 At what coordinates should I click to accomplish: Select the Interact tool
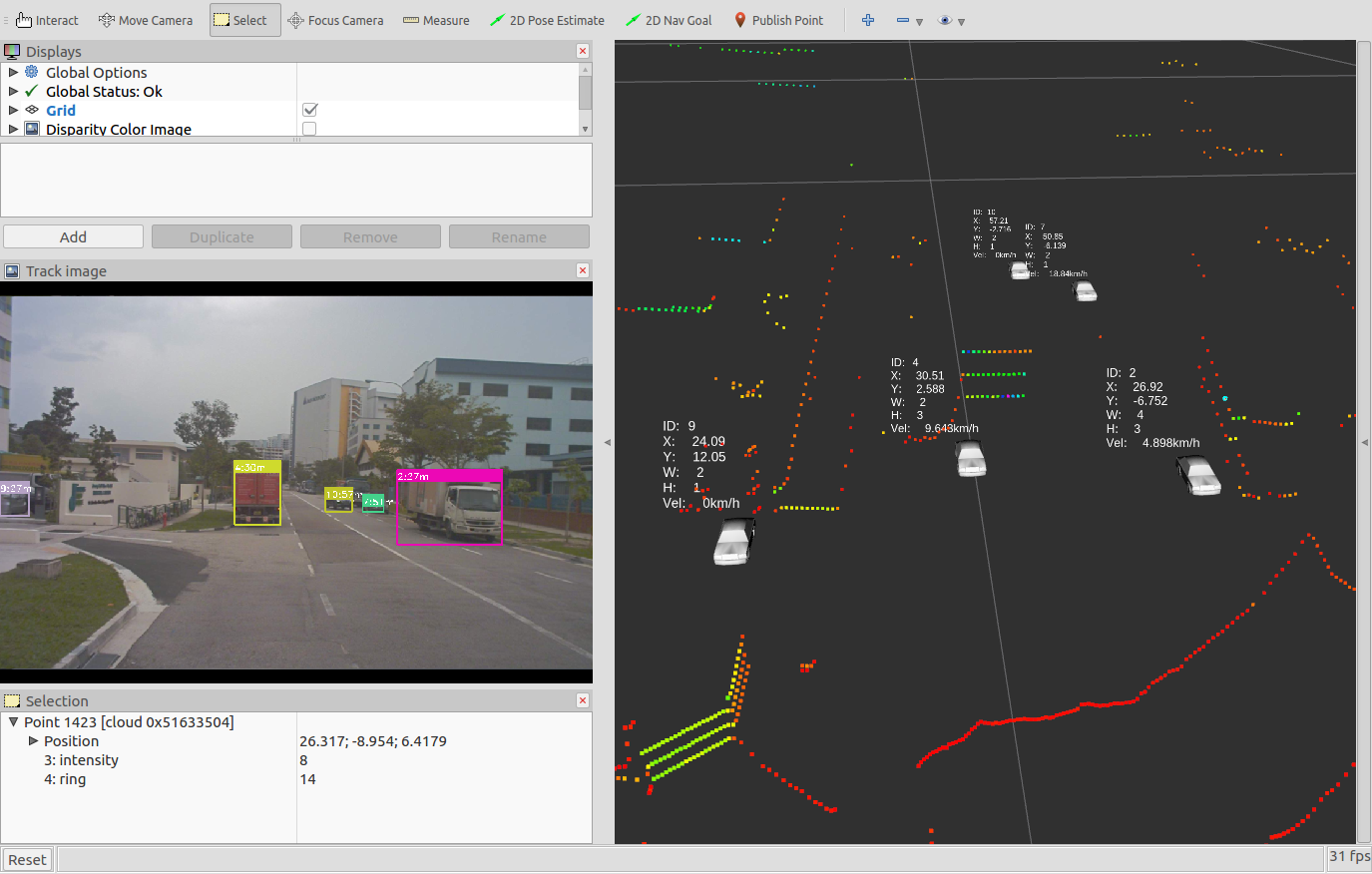47,20
